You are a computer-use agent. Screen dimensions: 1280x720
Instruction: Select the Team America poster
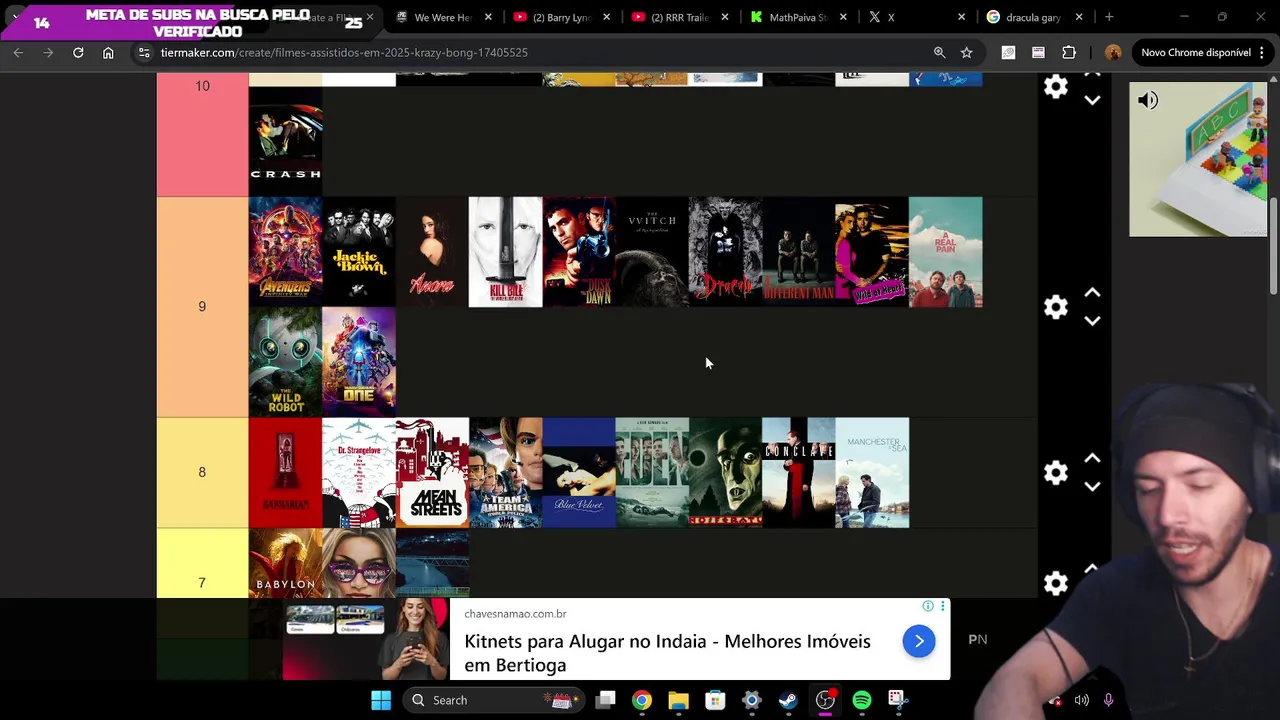506,473
